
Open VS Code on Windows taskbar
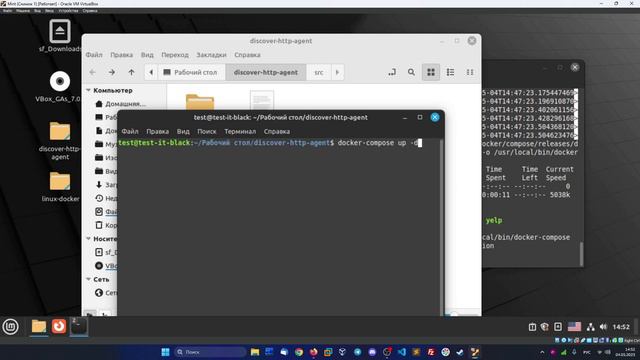pyautogui.click(x=402, y=352)
